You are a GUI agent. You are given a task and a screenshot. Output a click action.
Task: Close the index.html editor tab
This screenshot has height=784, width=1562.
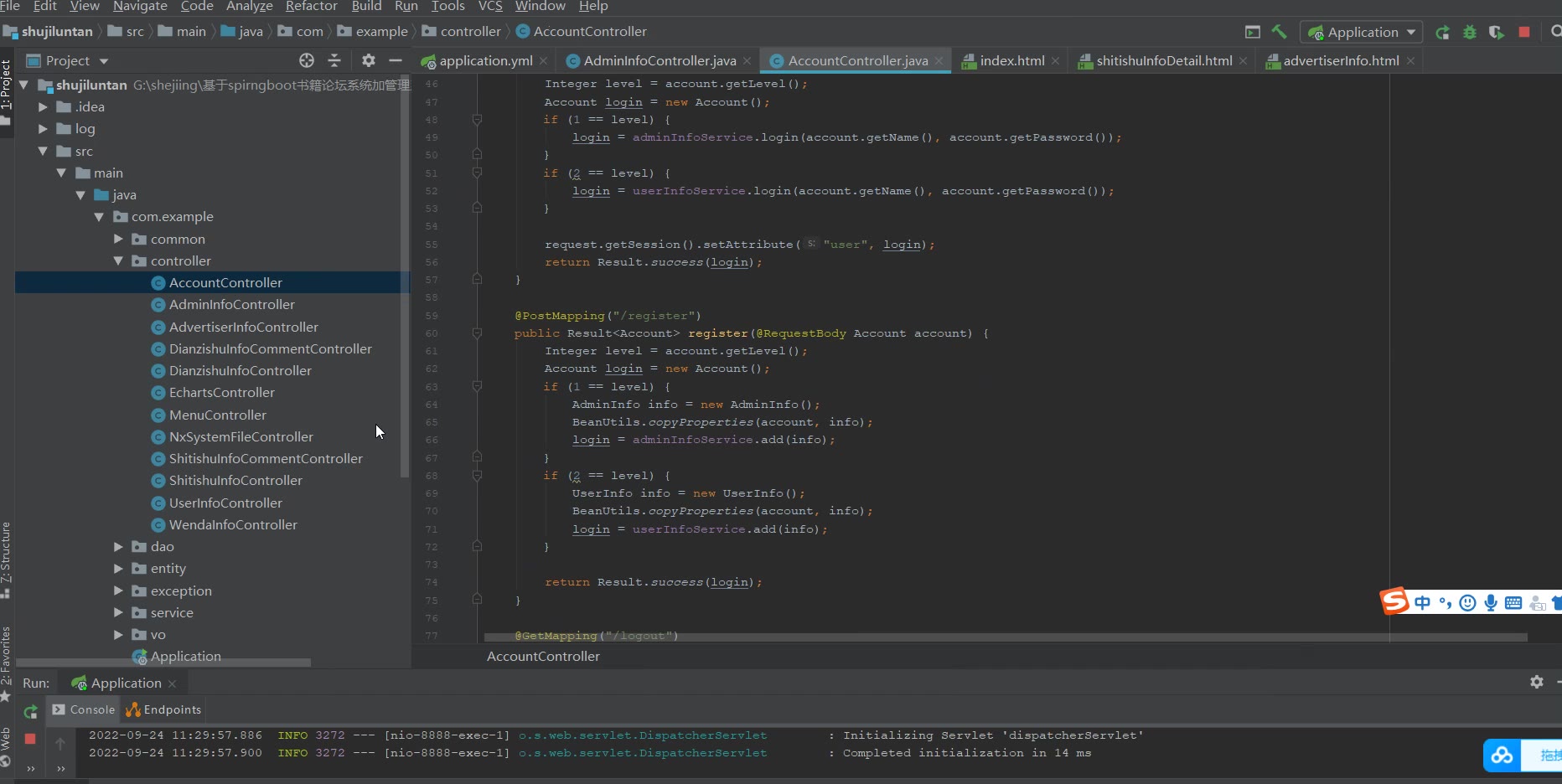1055,61
